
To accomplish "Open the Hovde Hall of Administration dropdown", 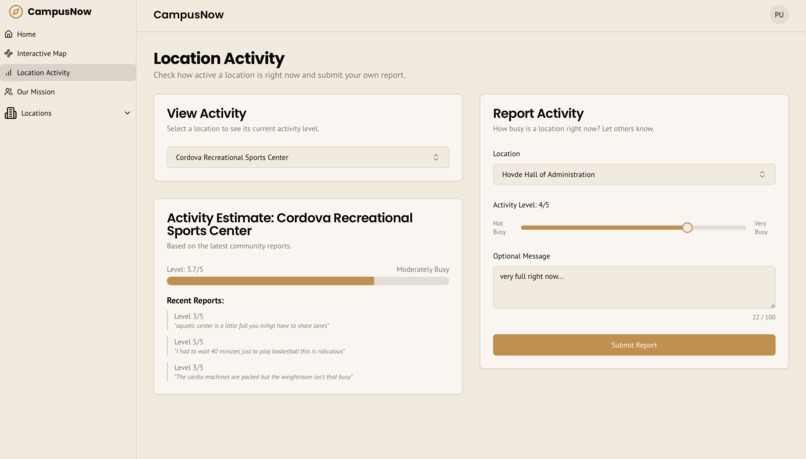I will 634,174.
